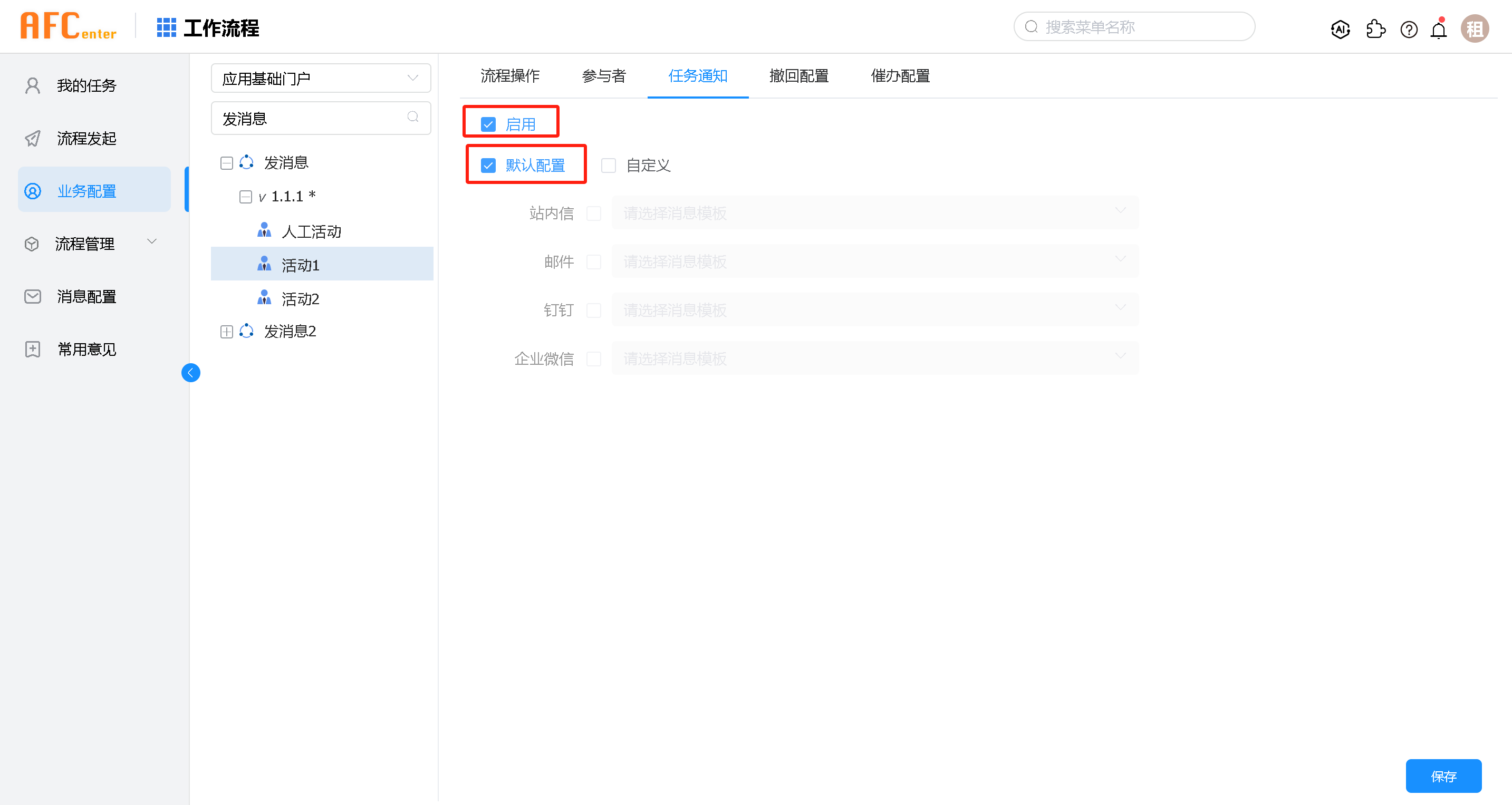Viewport: 1512px width, 805px height.
Task: Click the AI assistant icon in header
Action: [1340, 29]
